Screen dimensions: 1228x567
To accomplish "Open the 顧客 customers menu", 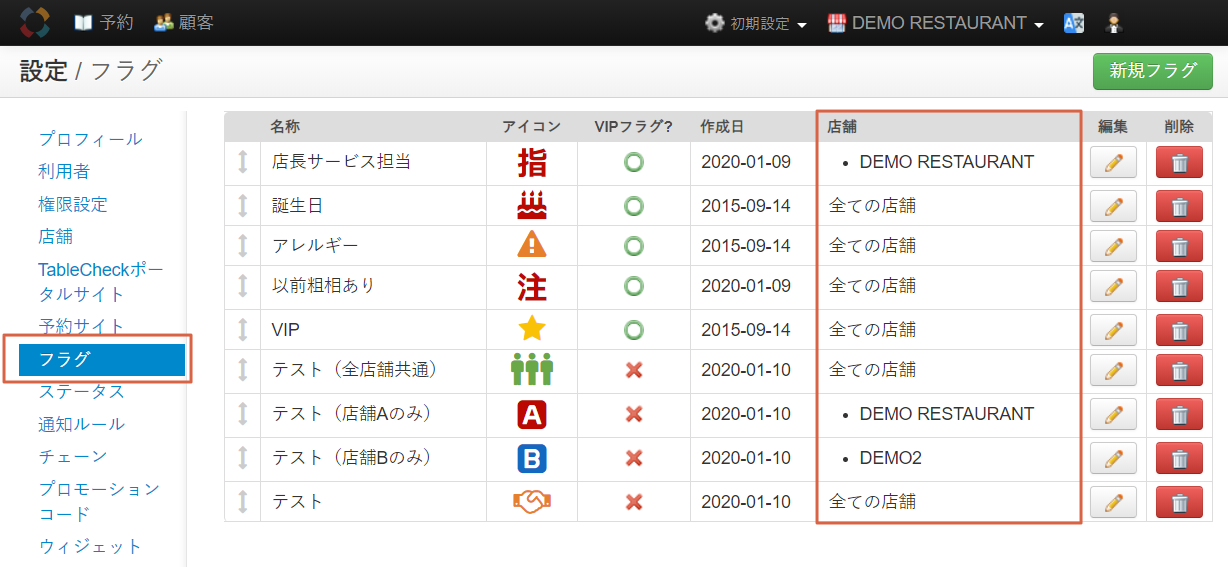I will point(183,22).
